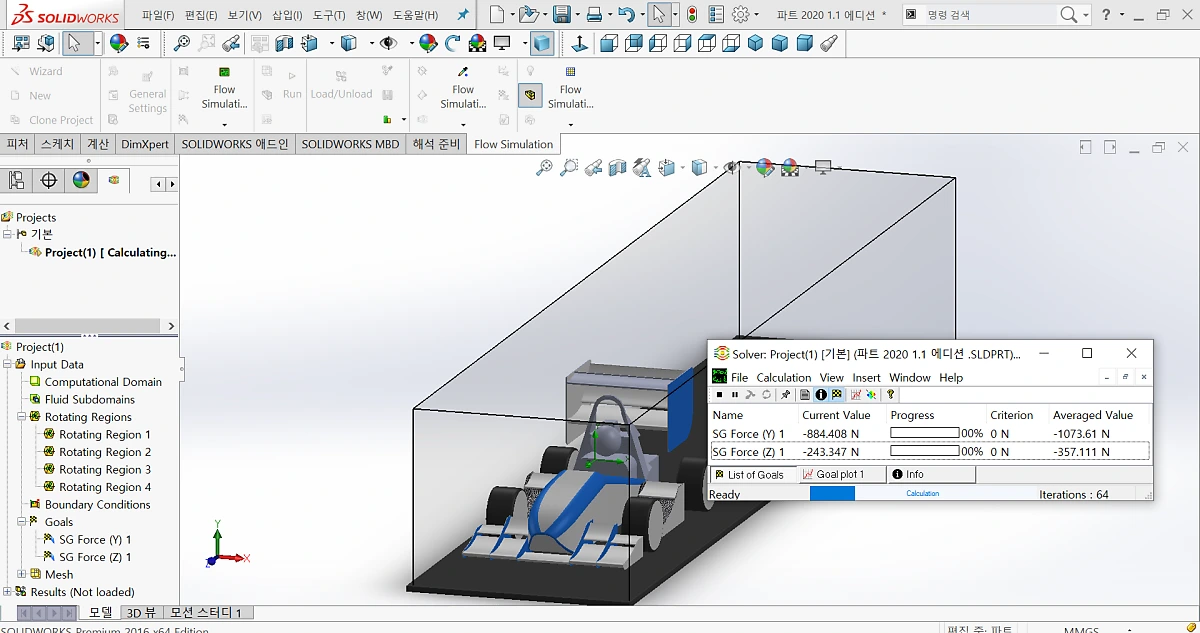This screenshot has width=1200, height=633.
Task: Click the New document icon
Action: coord(497,14)
